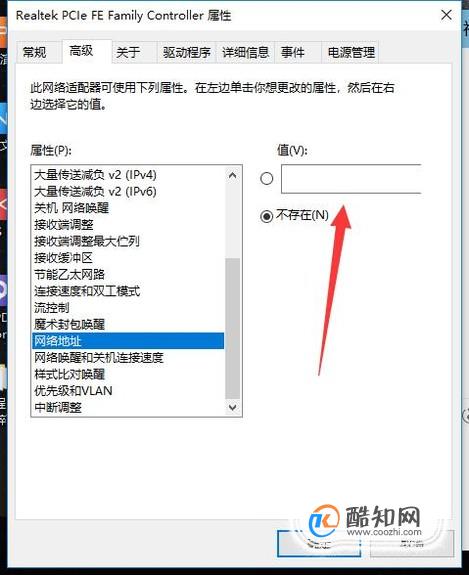Viewport: 469px width, 575px height.
Task: Select 网络地址 in the property list
Action: 128,341
